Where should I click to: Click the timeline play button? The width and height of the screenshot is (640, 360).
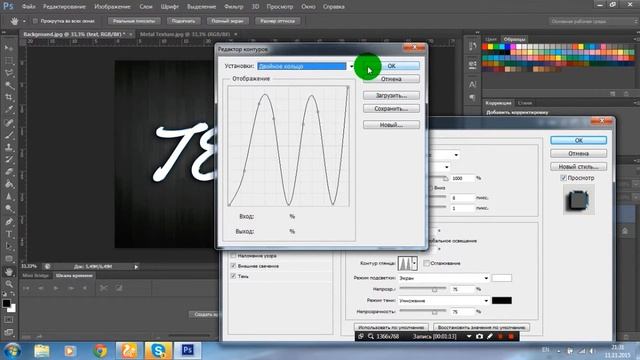56,288
